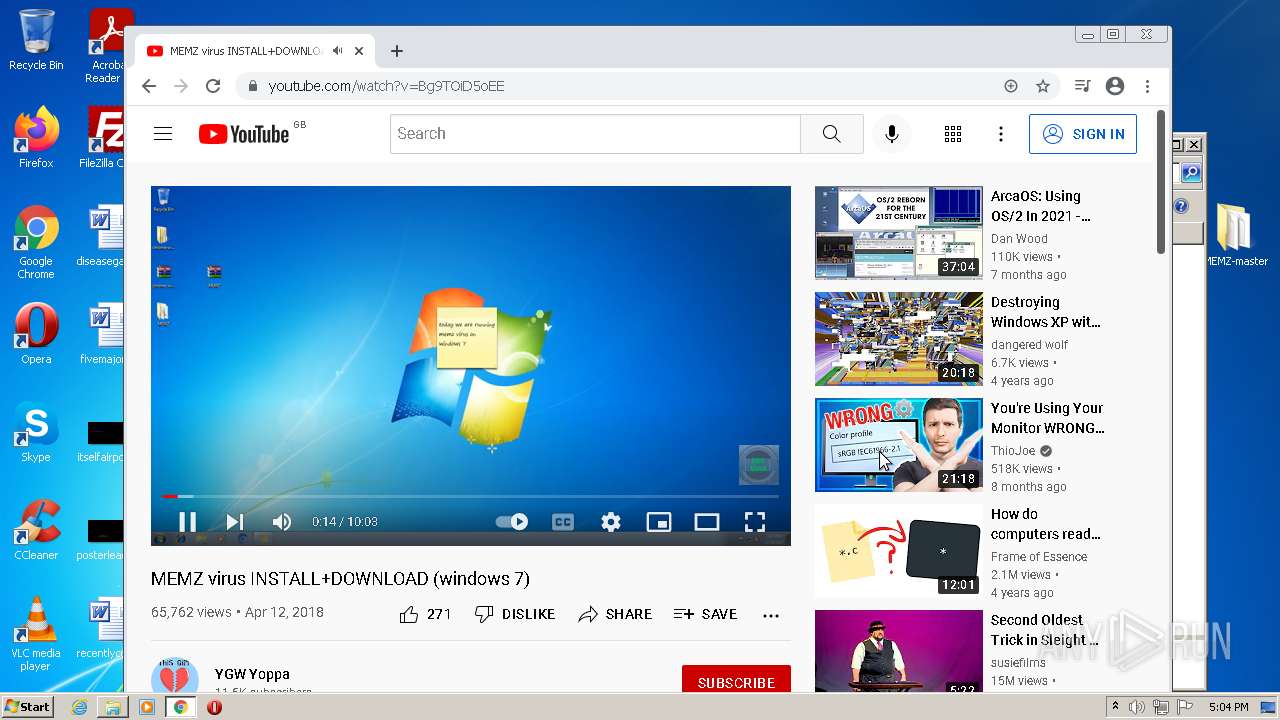The height and width of the screenshot is (720, 1280).
Task: Click the SIGN IN button
Action: (x=1083, y=134)
